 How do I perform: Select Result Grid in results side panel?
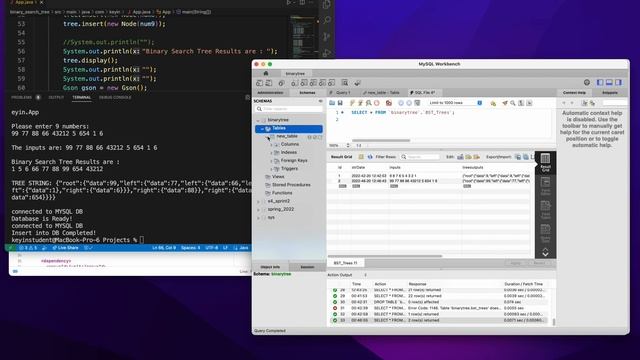click(x=545, y=162)
